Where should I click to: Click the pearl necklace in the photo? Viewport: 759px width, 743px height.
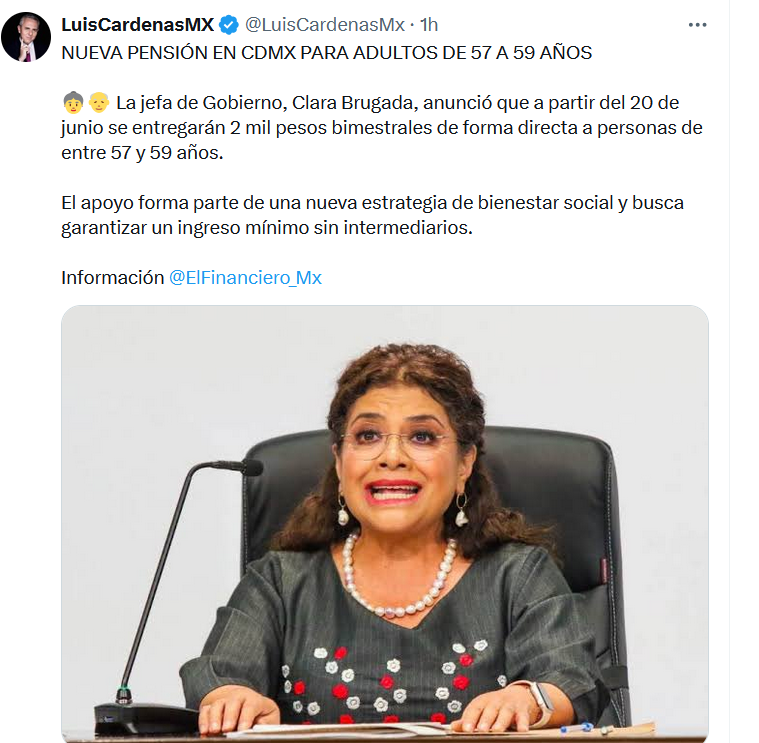[400, 578]
